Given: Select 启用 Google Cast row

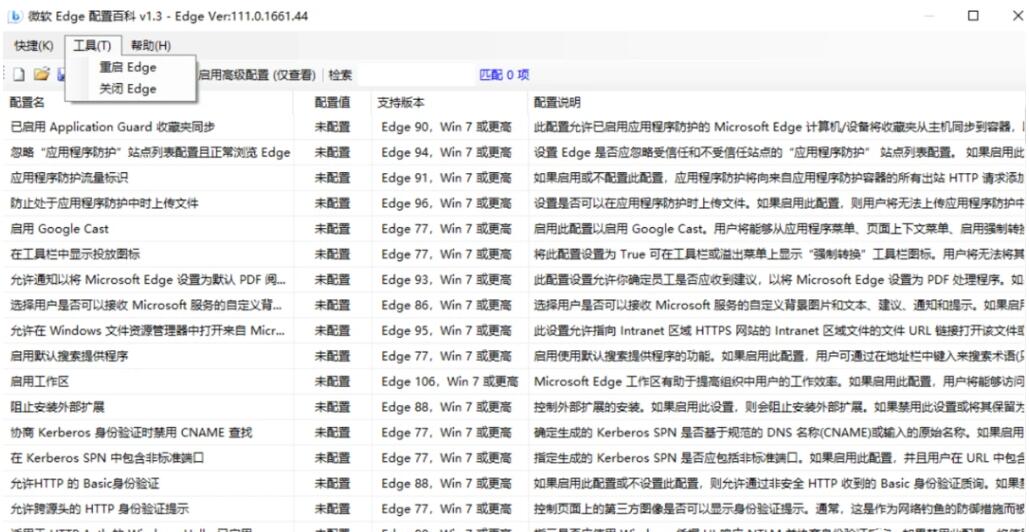Looking at the screenshot, I should coord(514,229).
